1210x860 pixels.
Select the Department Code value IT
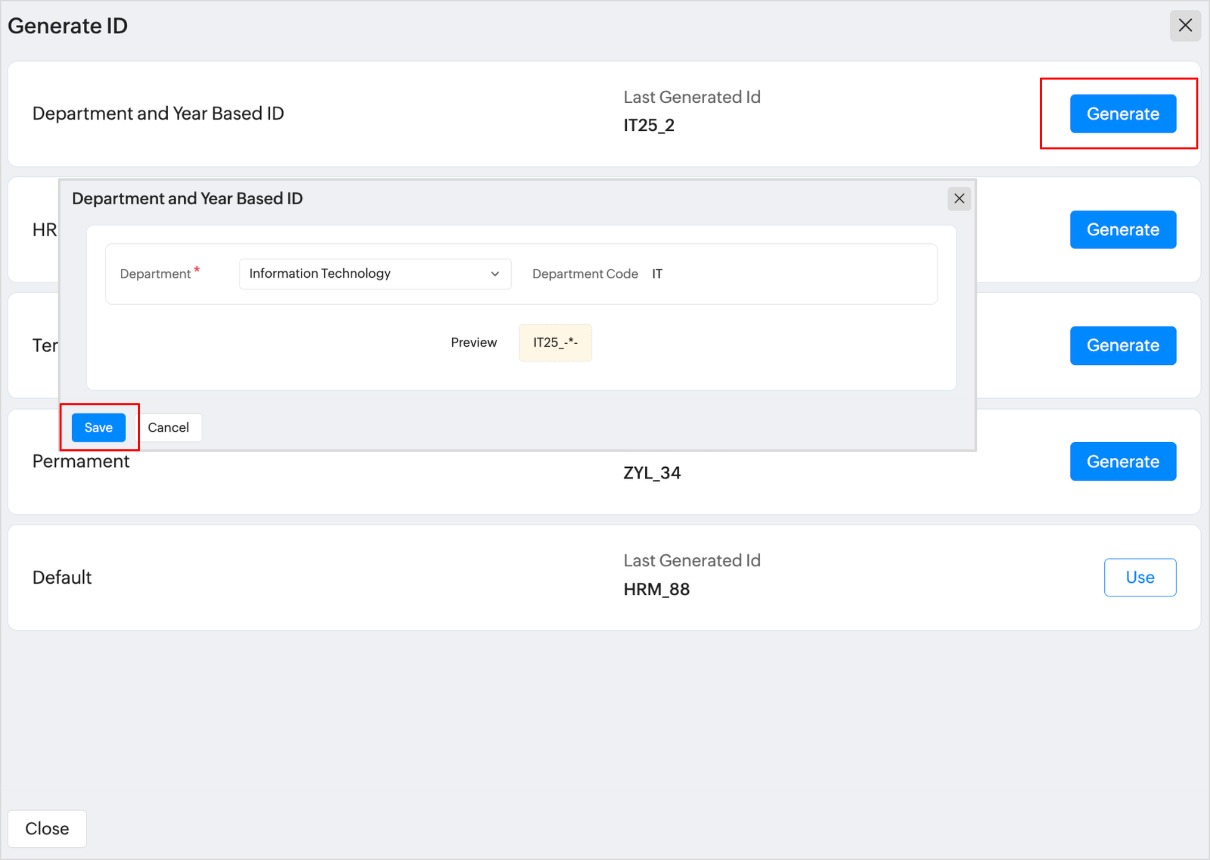(x=657, y=274)
